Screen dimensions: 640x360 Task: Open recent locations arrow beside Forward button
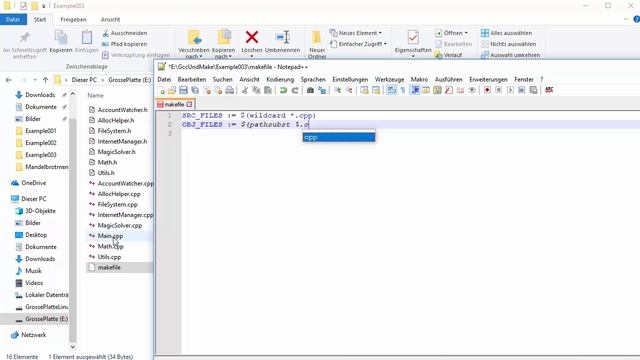click(35, 80)
